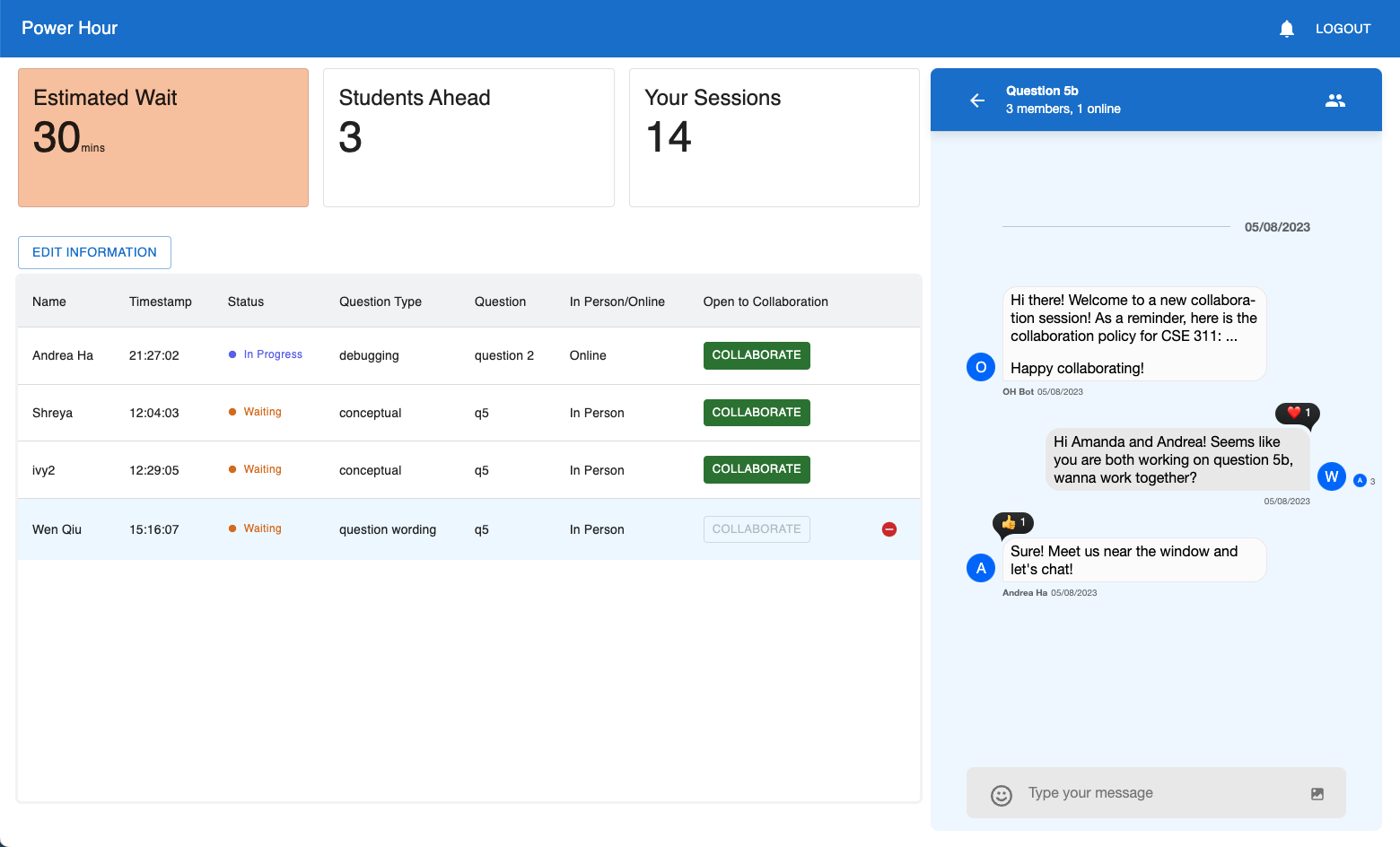Viewport: 1400px width, 847px height.
Task: Open the emoji picker in chat
Action: point(1002,795)
